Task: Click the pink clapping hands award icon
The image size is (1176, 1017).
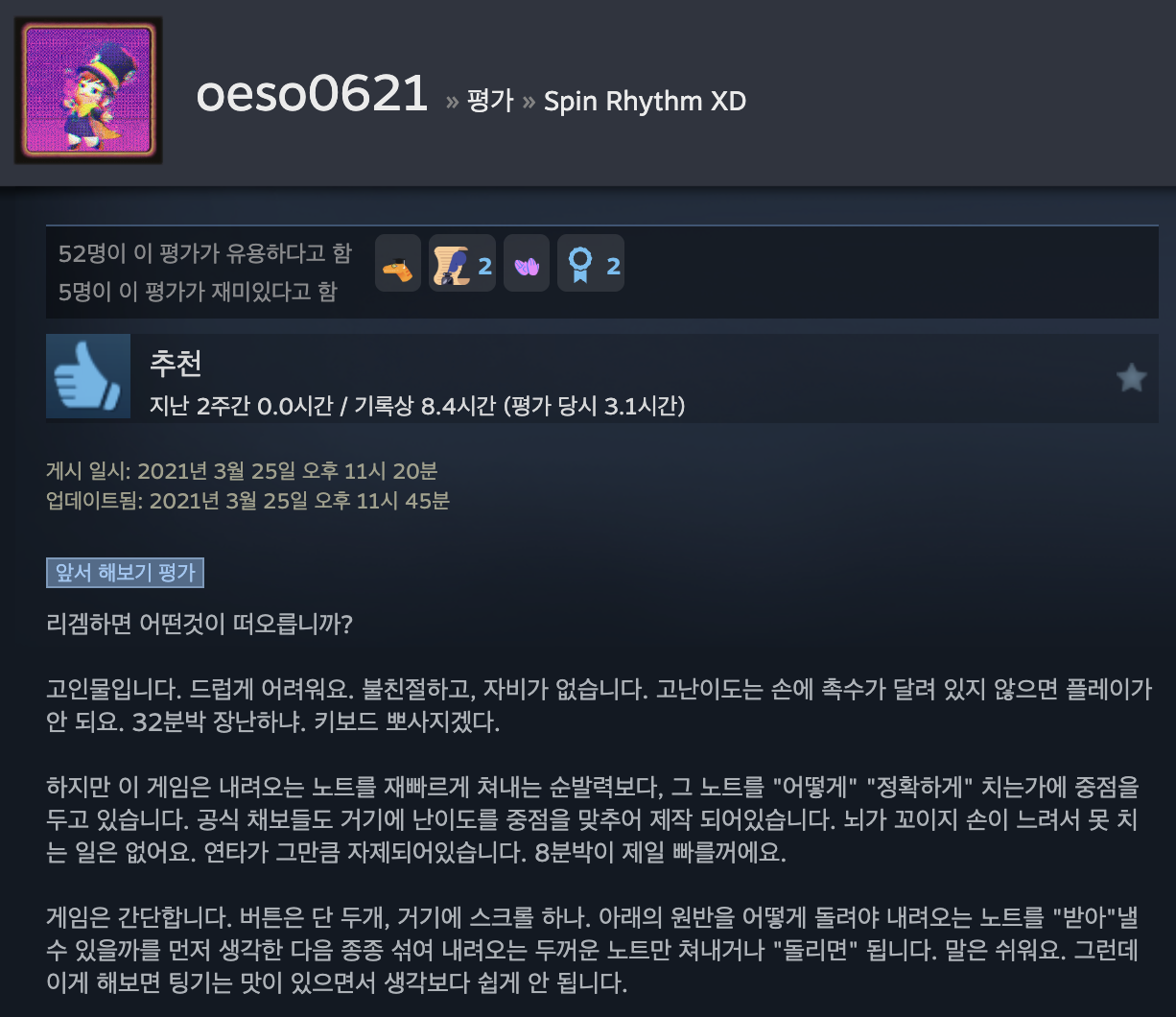Action: click(x=527, y=265)
